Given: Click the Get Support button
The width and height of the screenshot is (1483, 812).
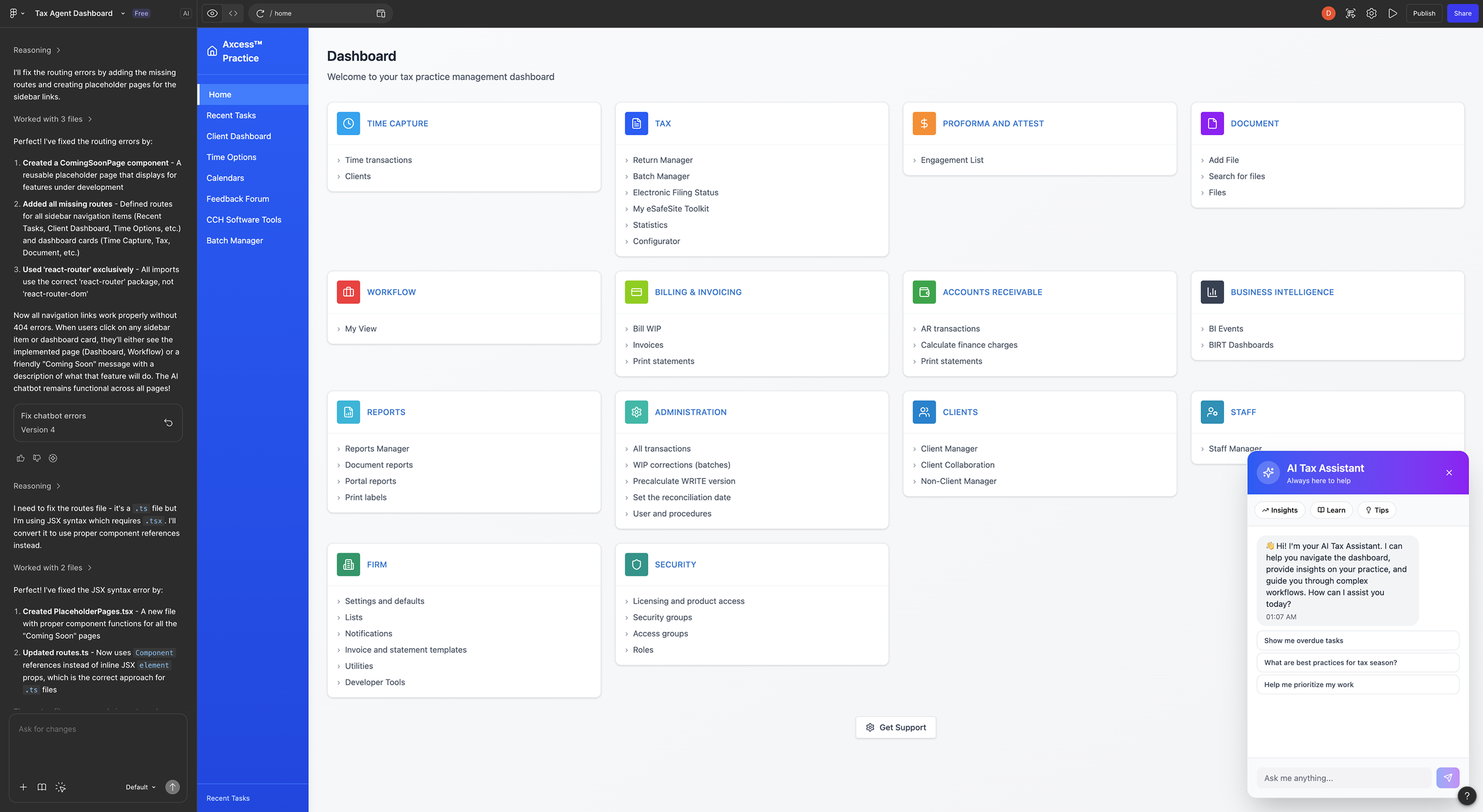Looking at the screenshot, I should 896,727.
